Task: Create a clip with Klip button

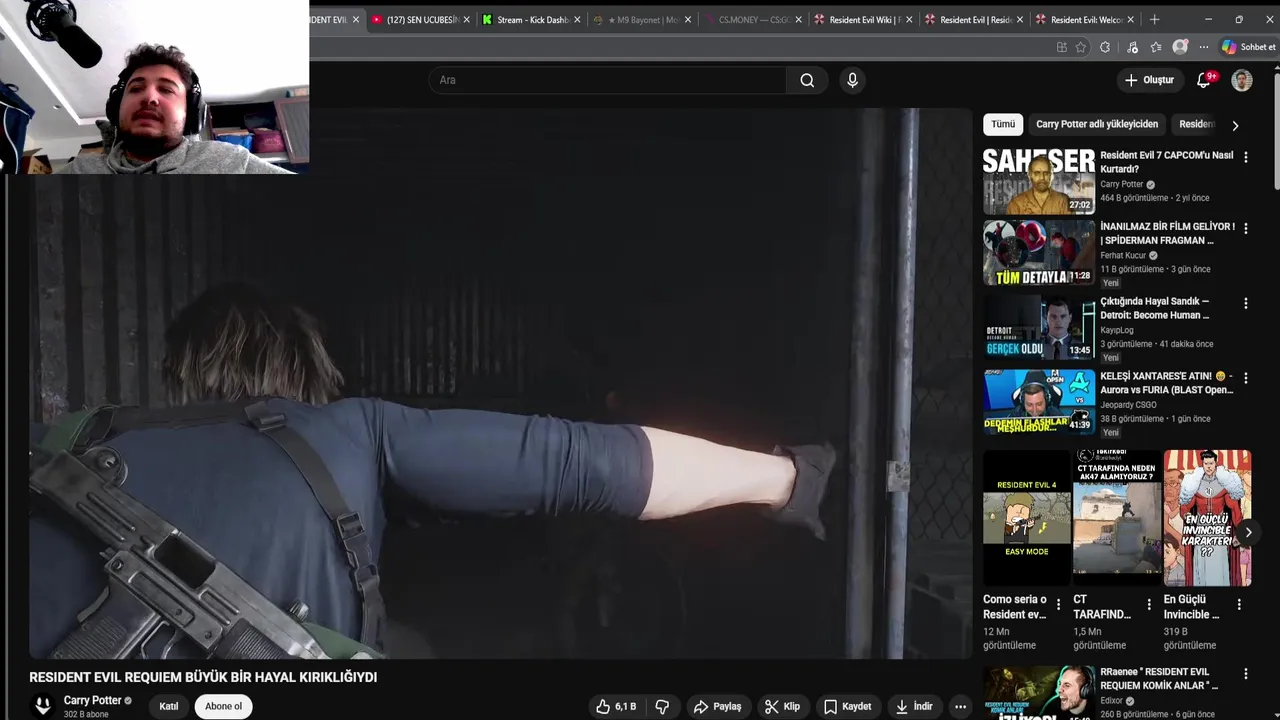Action: click(782, 706)
